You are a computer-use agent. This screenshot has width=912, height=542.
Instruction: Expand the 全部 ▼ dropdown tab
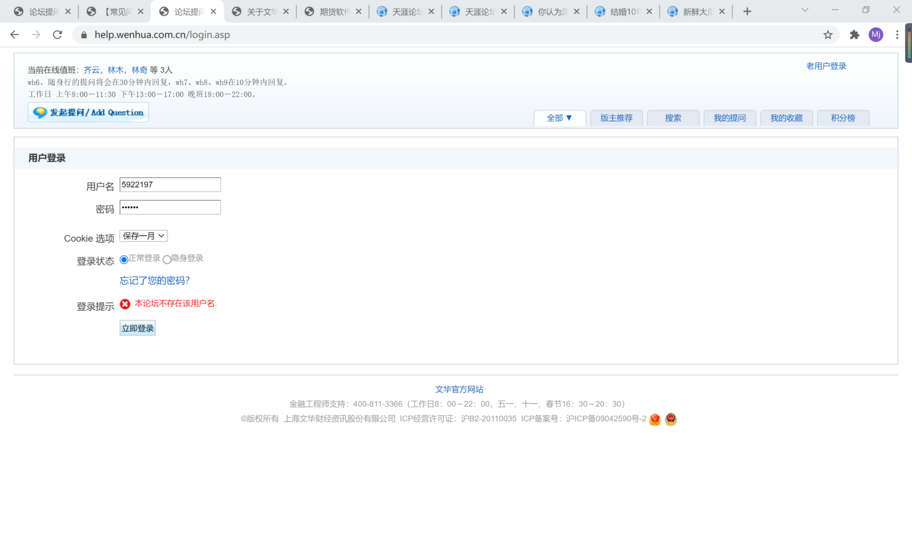(560, 118)
